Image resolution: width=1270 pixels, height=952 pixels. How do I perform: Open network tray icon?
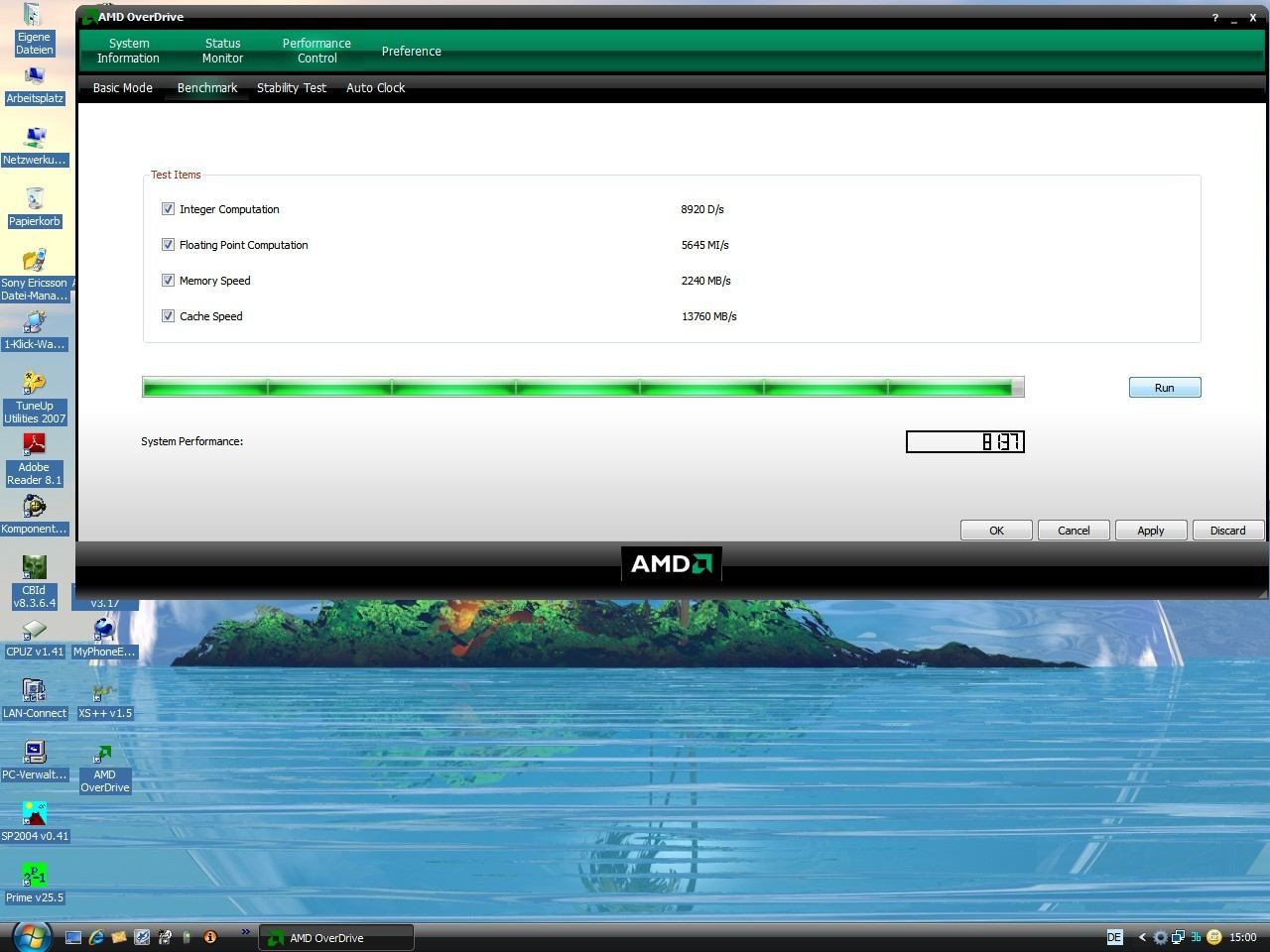[x=1178, y=937]
